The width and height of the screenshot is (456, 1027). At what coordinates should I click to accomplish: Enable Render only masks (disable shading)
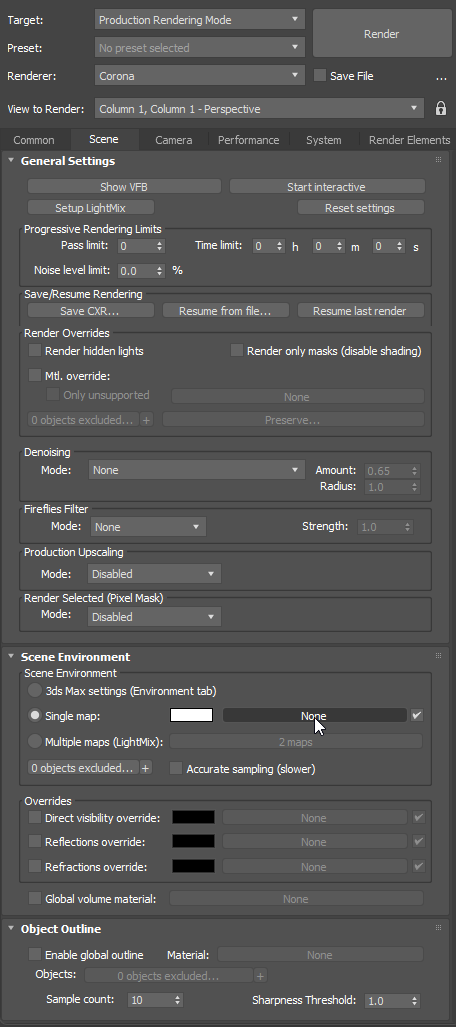coord(237,350)
